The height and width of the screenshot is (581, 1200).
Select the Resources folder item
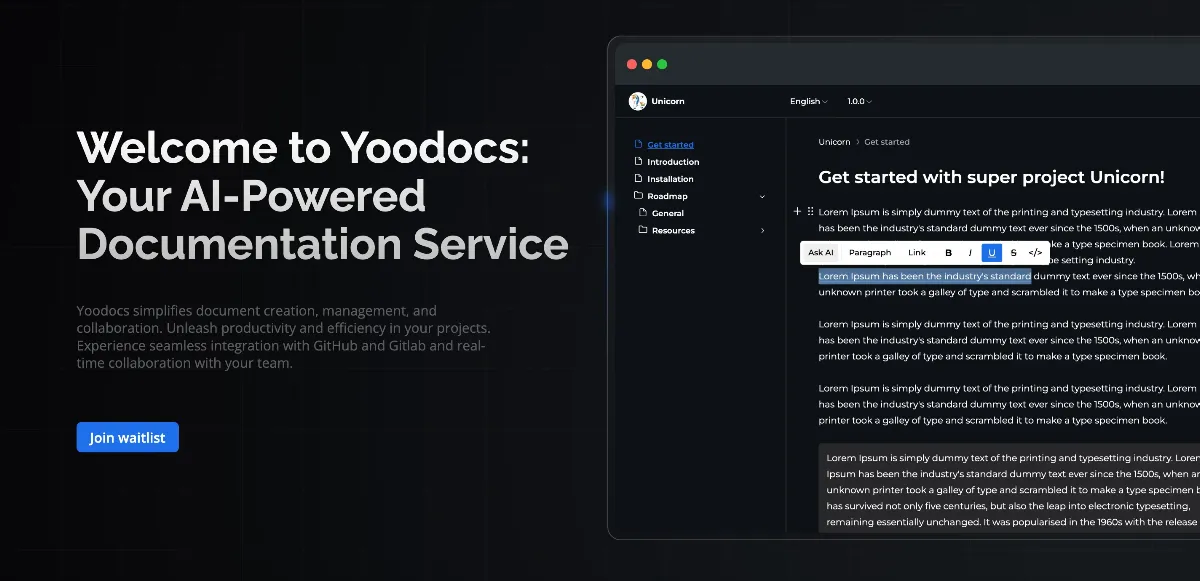[x=673, y=231]
